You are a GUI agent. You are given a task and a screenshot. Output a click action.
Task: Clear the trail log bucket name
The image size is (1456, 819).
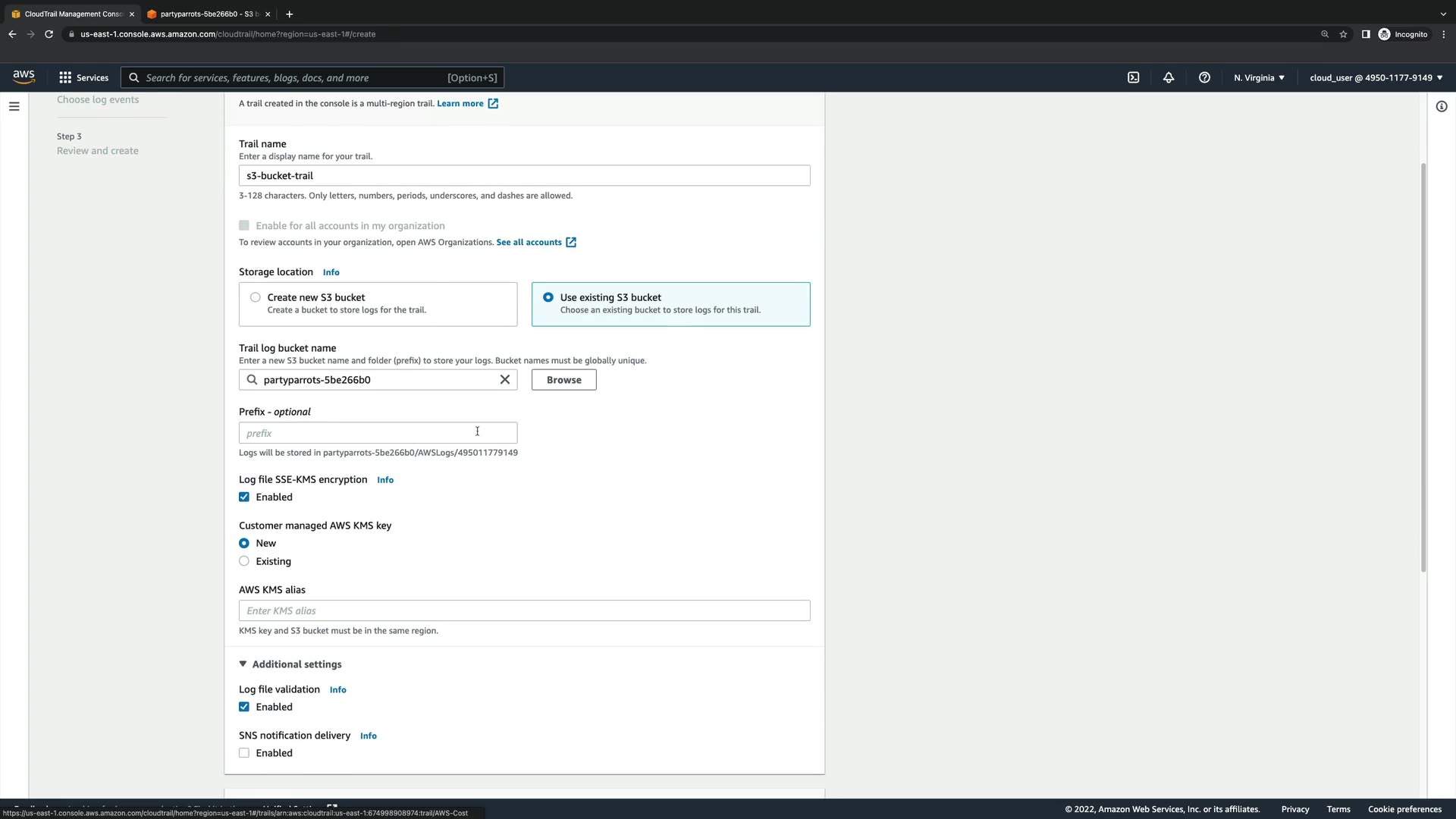pos(505,380)
